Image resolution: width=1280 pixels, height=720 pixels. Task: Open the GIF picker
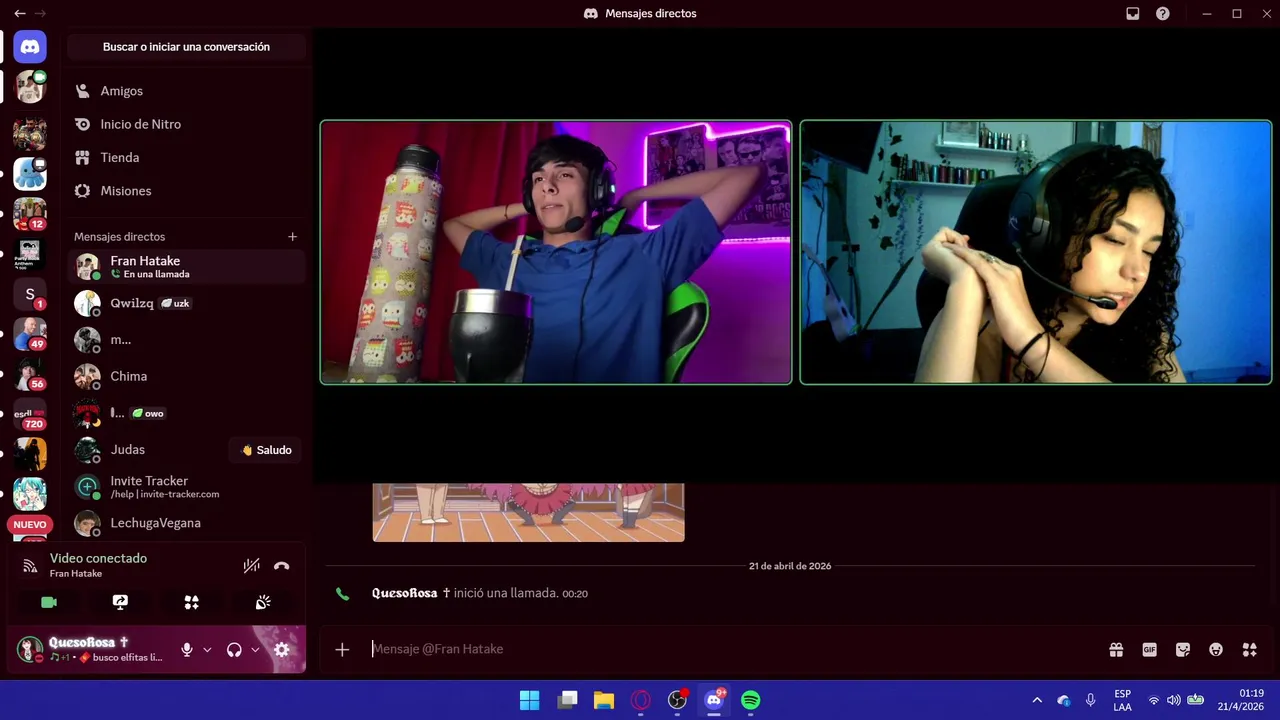point(1150,650)
